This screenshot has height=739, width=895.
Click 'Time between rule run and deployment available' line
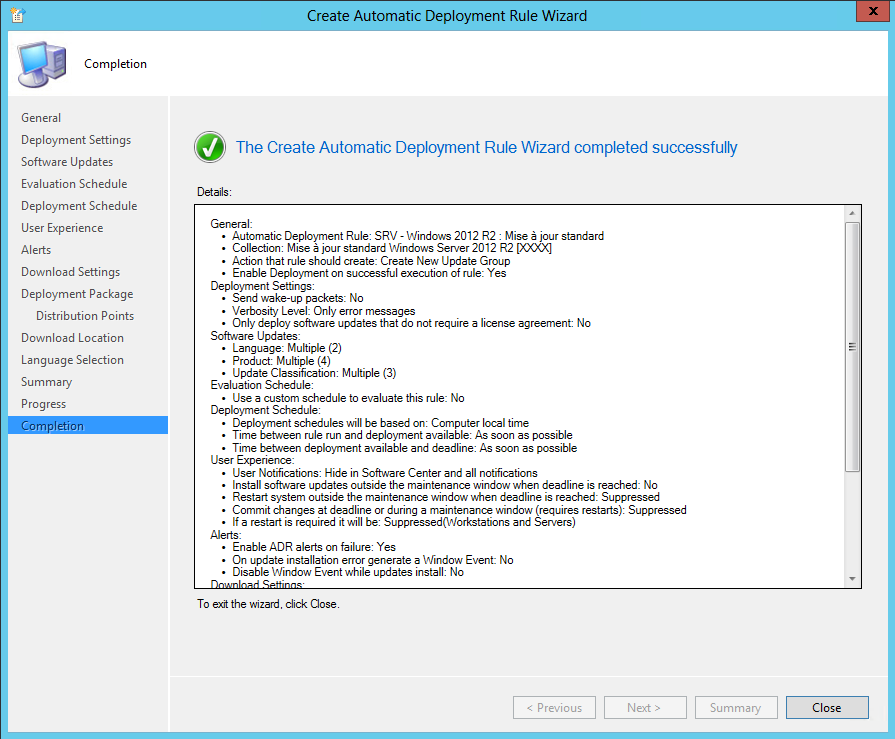click(x=402, y=435)
